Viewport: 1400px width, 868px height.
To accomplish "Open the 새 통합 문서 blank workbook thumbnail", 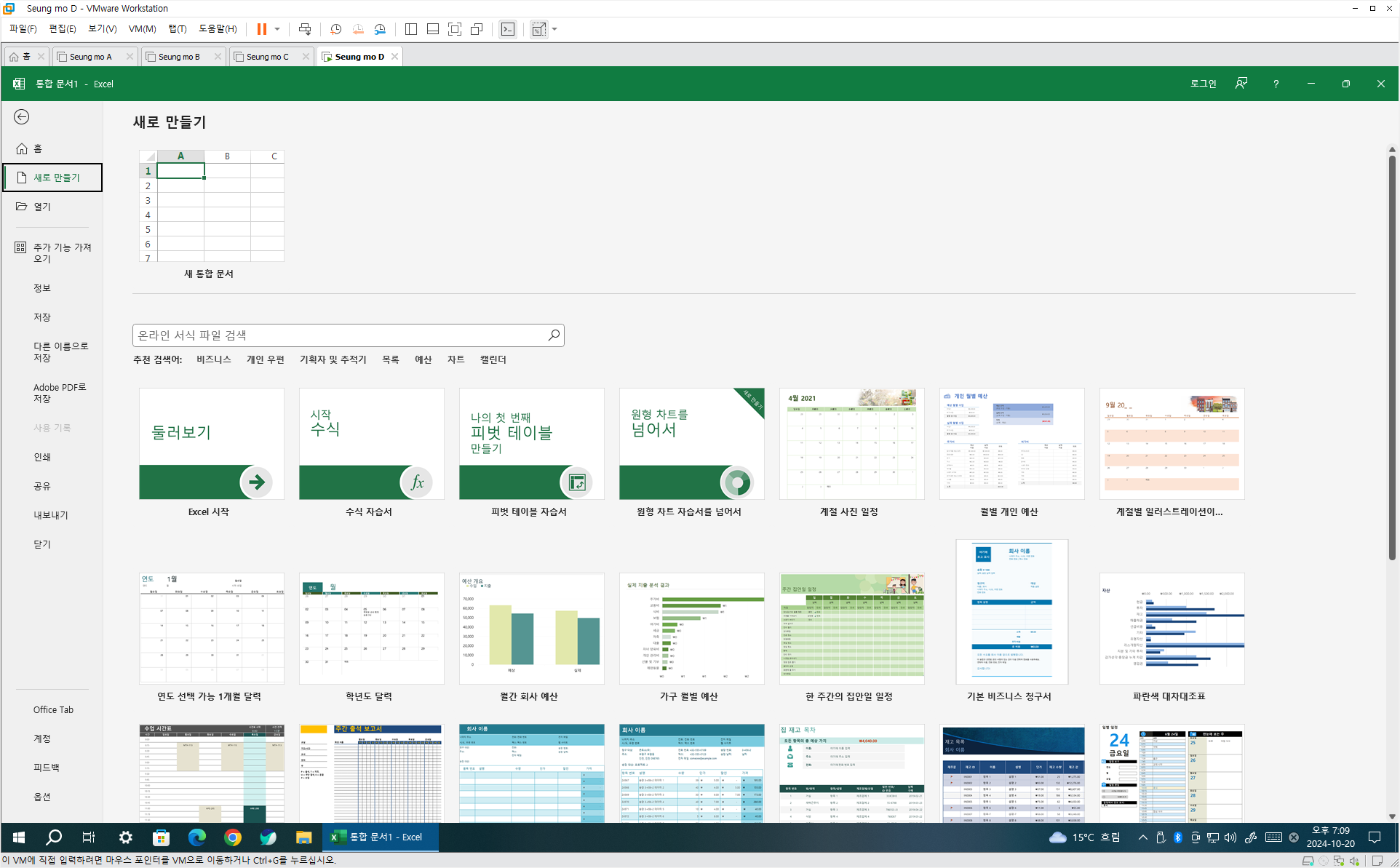I will tap(211, 206).
